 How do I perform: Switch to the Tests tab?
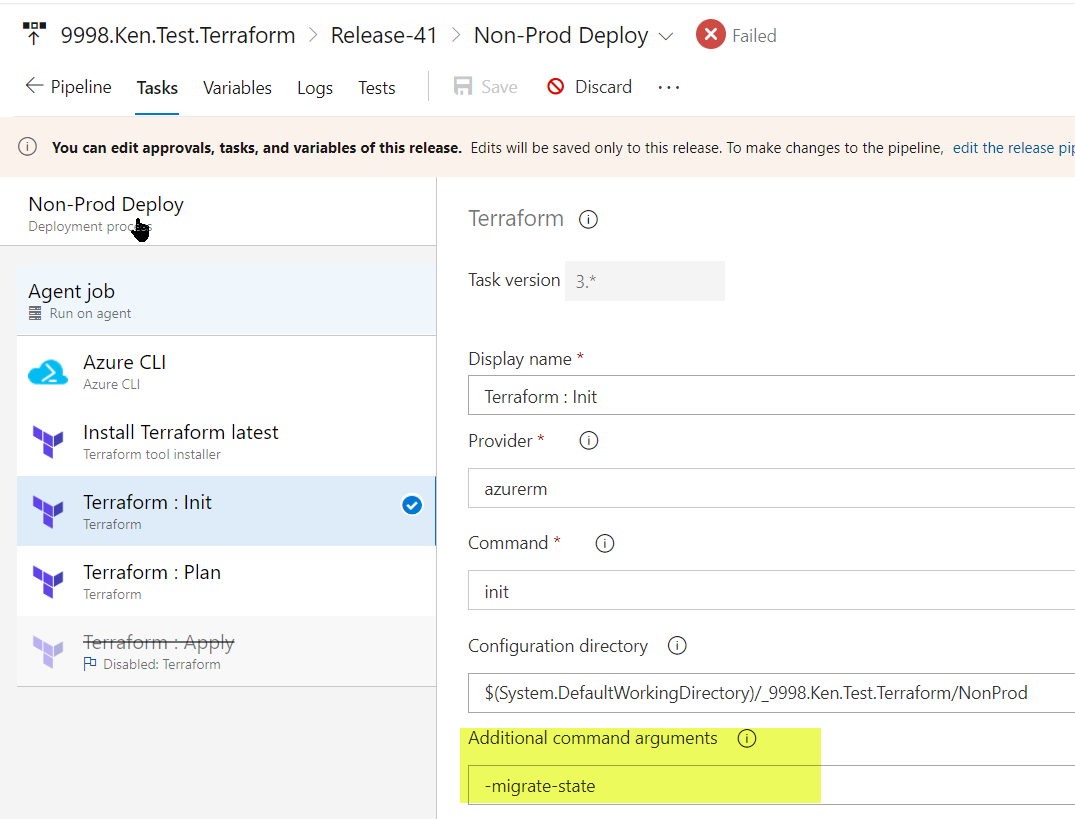376,88
